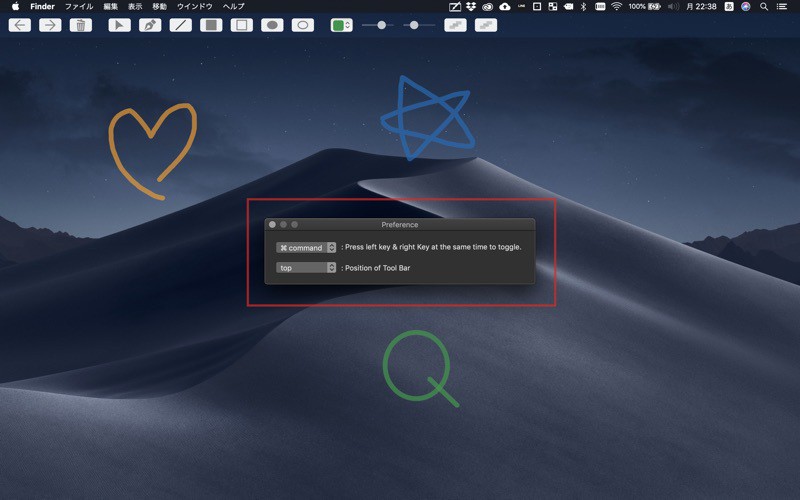Open the 移動 menu
800x500 pixels.
point(160,7)
